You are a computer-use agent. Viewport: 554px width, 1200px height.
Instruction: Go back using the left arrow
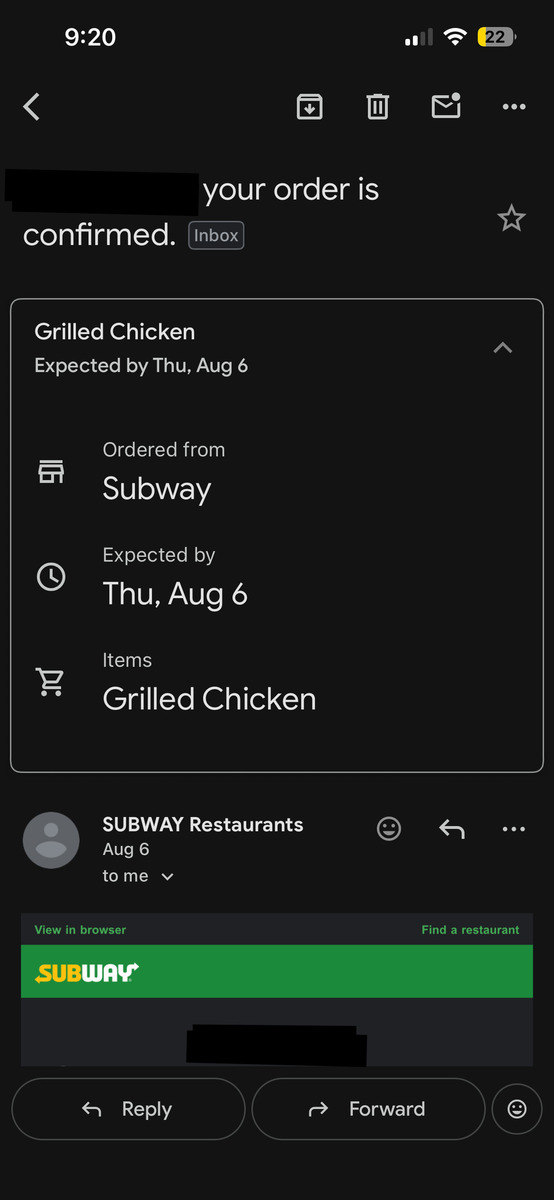tap(32, 107)
